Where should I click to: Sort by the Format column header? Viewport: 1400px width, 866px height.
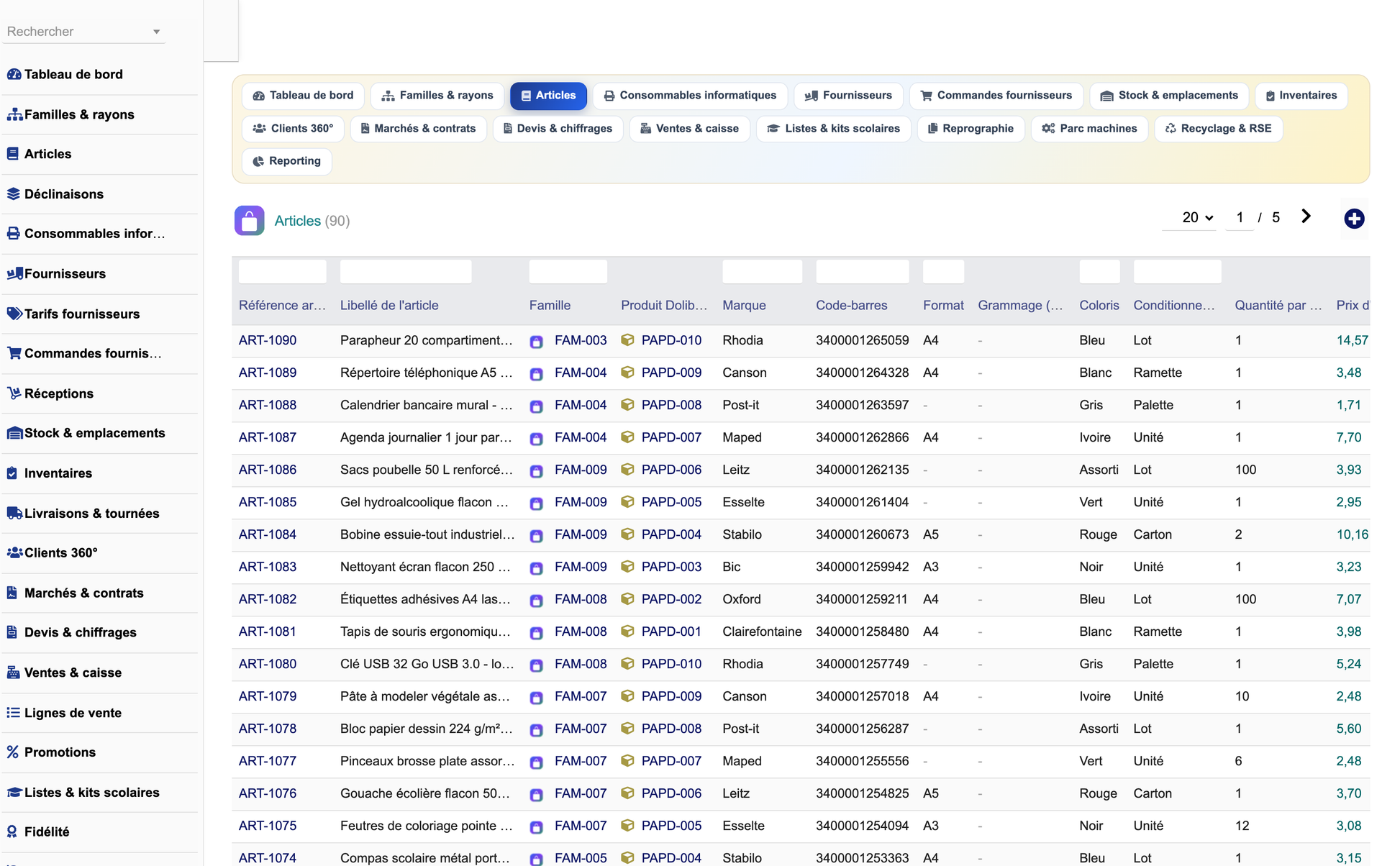(943, 305)
